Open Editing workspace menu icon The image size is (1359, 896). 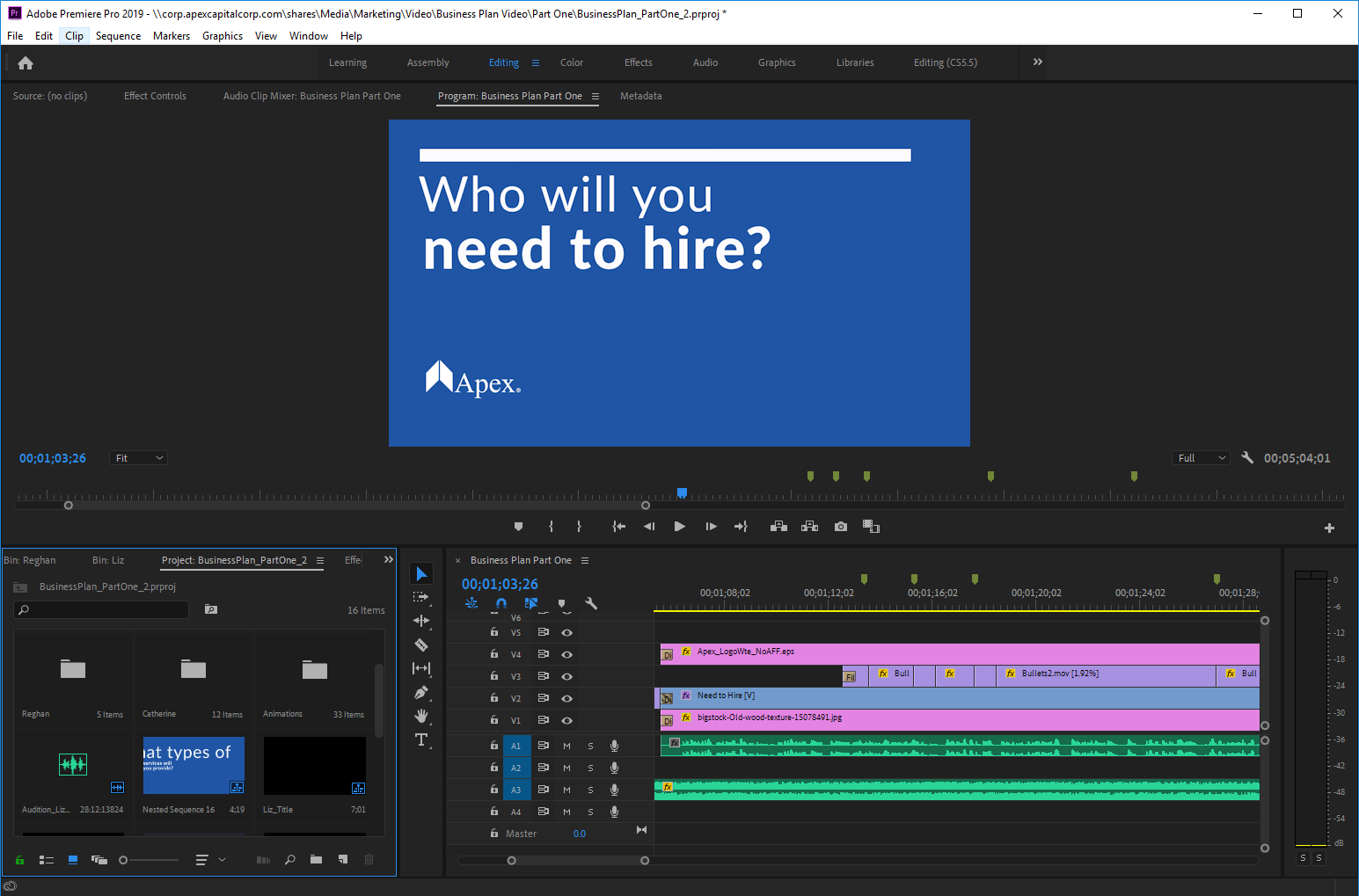coord(536,62)
